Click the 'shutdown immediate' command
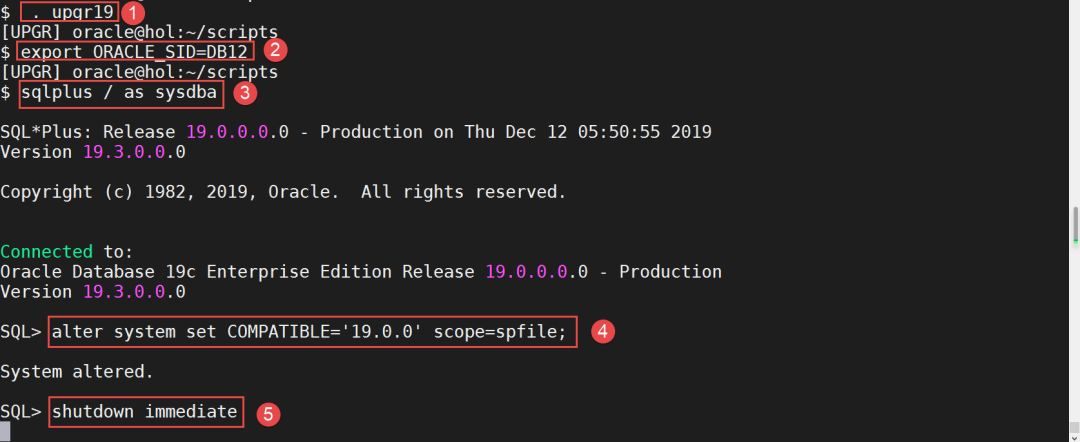Screen dimensions: 1080x442 point(146,411)
